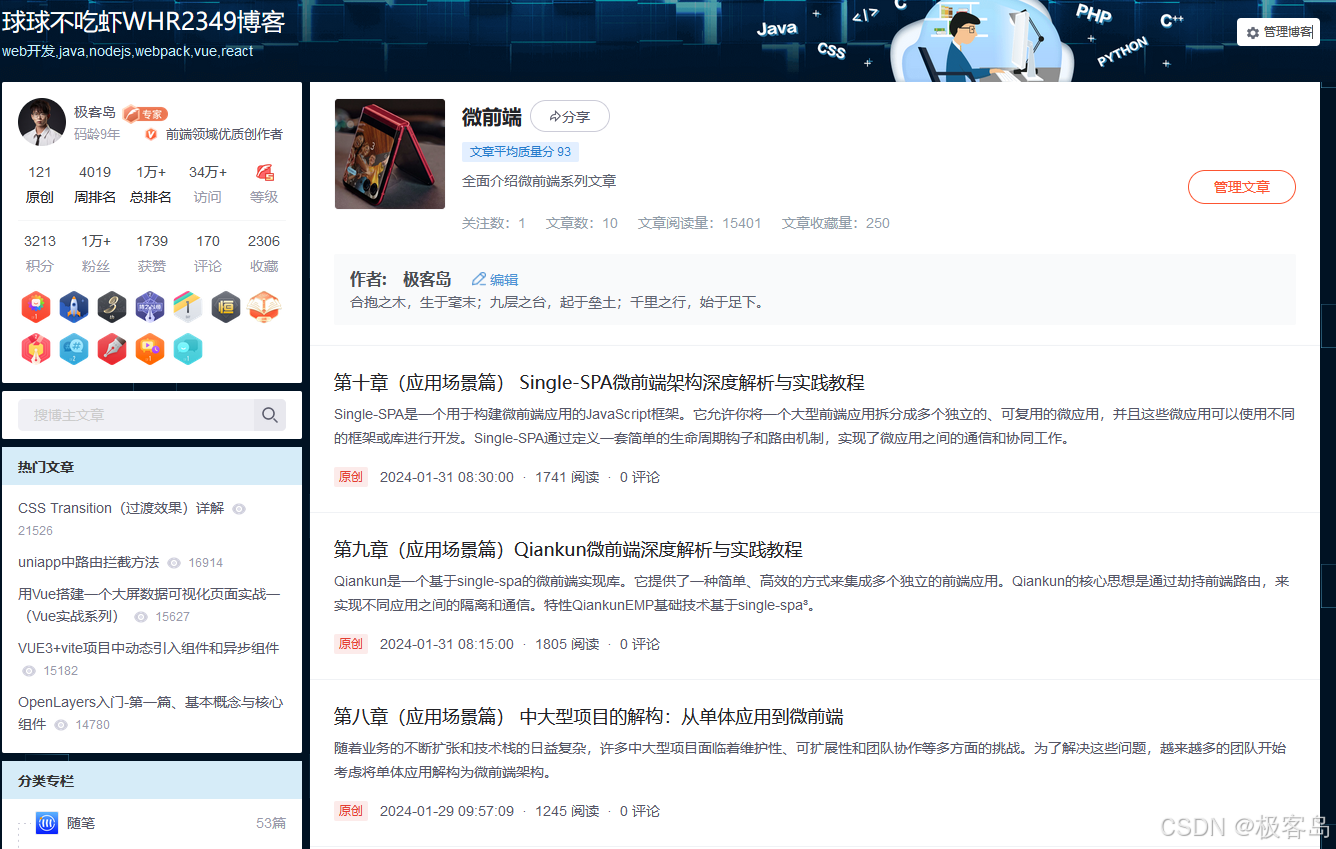The image size is (1336, 849).
Task: Click the 随笔 column category icon
Action: 47,823
